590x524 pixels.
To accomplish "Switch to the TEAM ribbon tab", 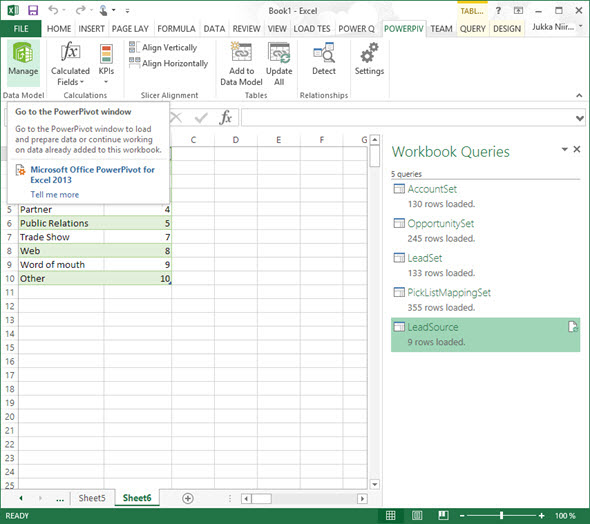I will (441, 29).
